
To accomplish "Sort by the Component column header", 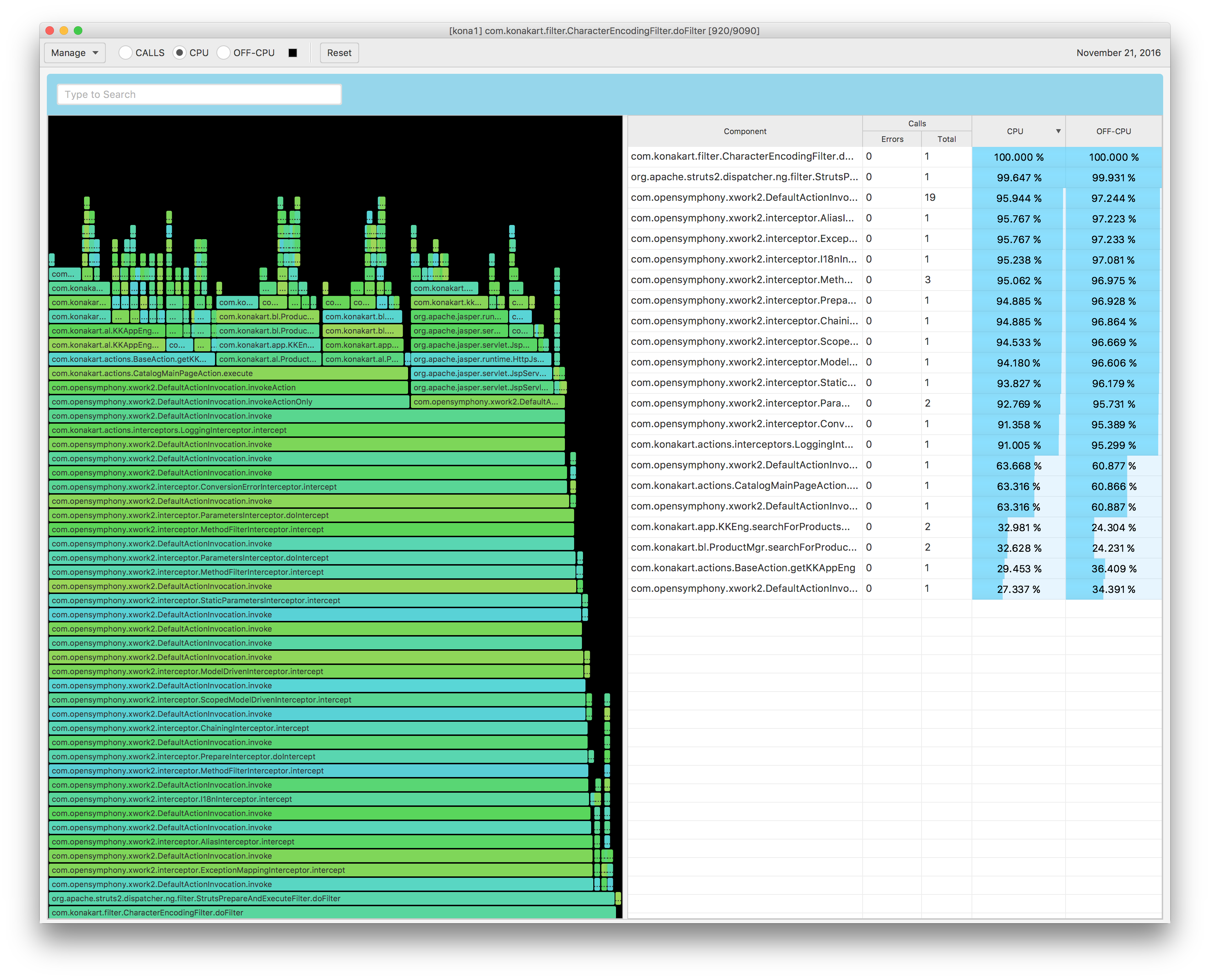I will point(745,131).
